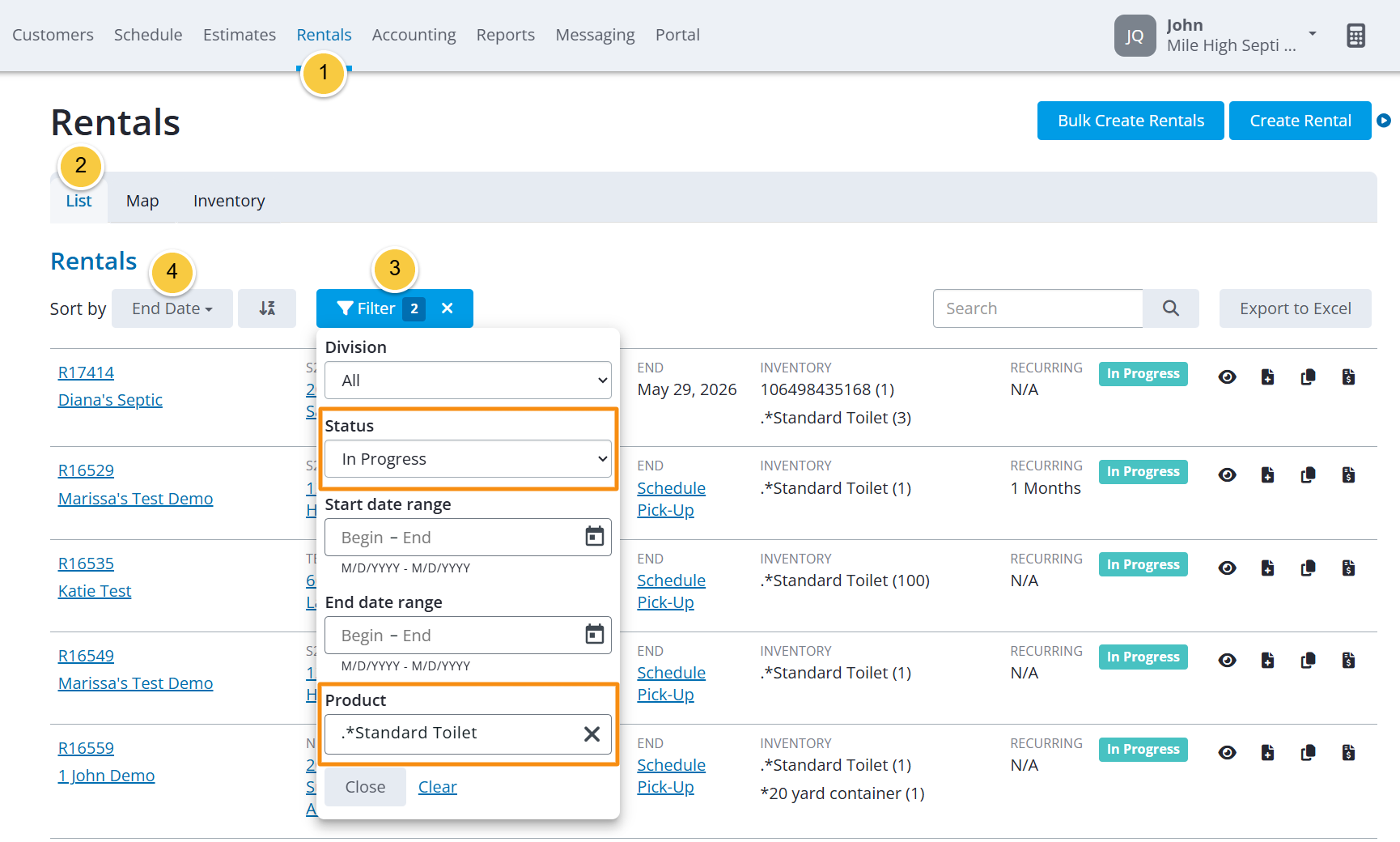
Task: Open the Status dropdown showing In Progress
Action: 468,459
